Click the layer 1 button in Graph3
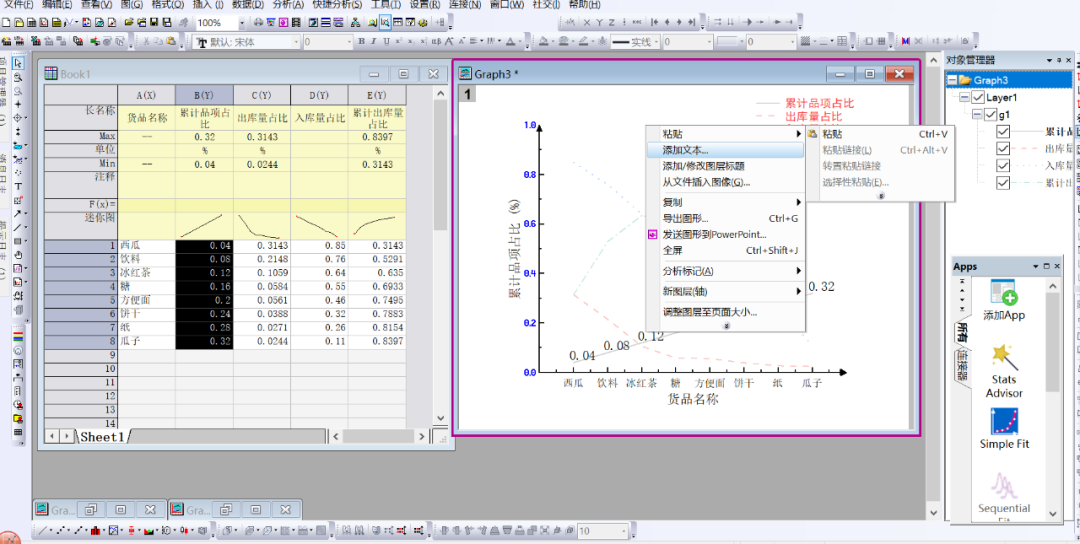Image resolution: width=1080 pixels, height=544 pixels. [467, 94]
